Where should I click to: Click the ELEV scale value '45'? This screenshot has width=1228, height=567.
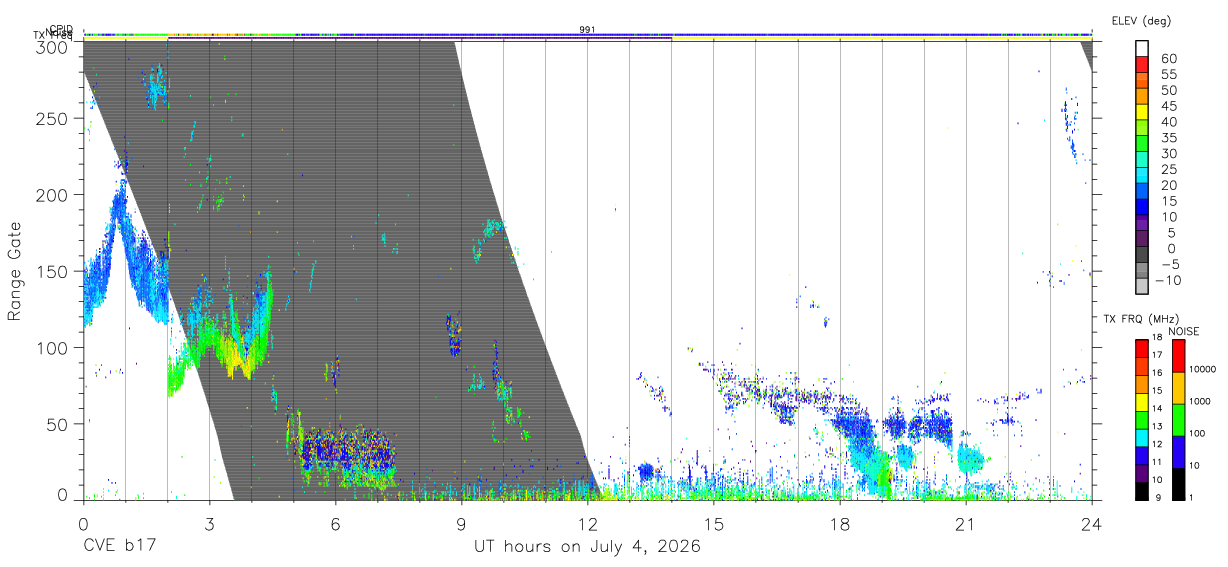click(x=1168, y=106)
